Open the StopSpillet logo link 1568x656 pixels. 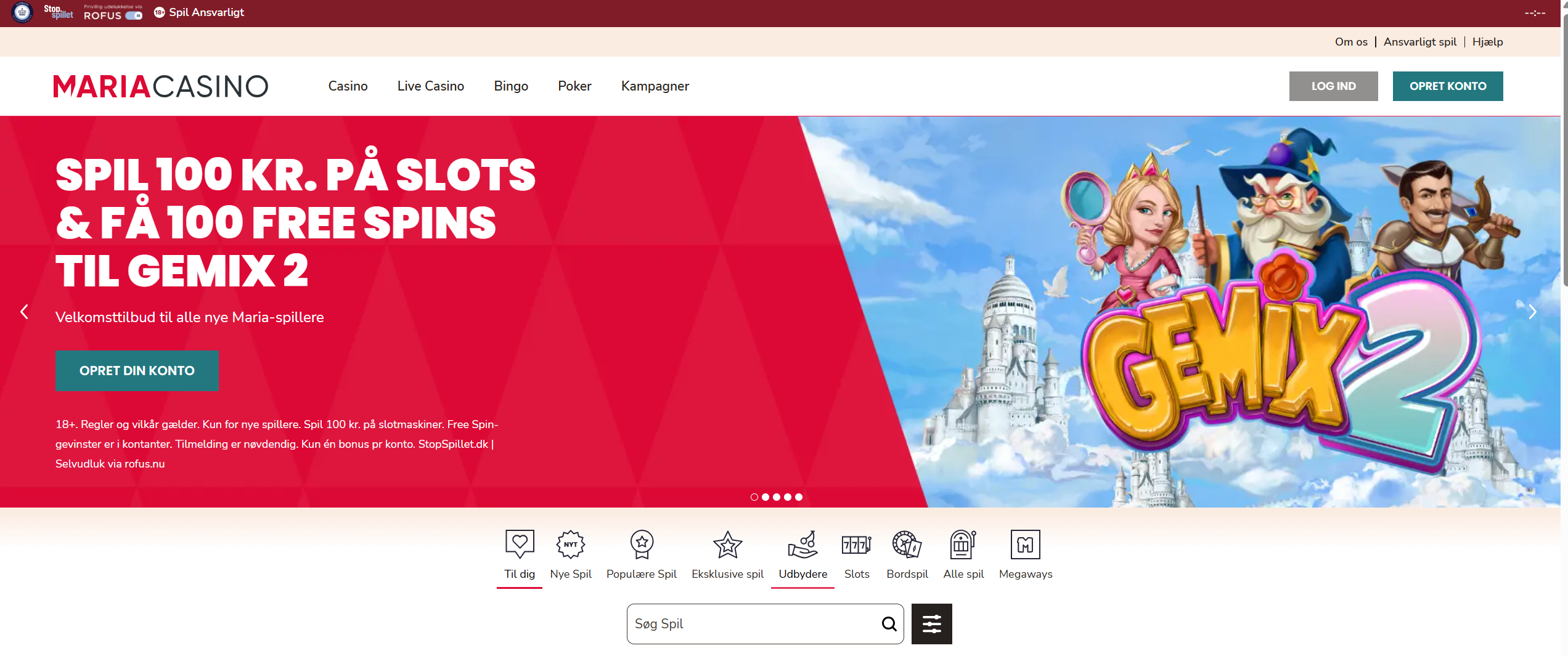pyautogui.click(x=59, y=12)
